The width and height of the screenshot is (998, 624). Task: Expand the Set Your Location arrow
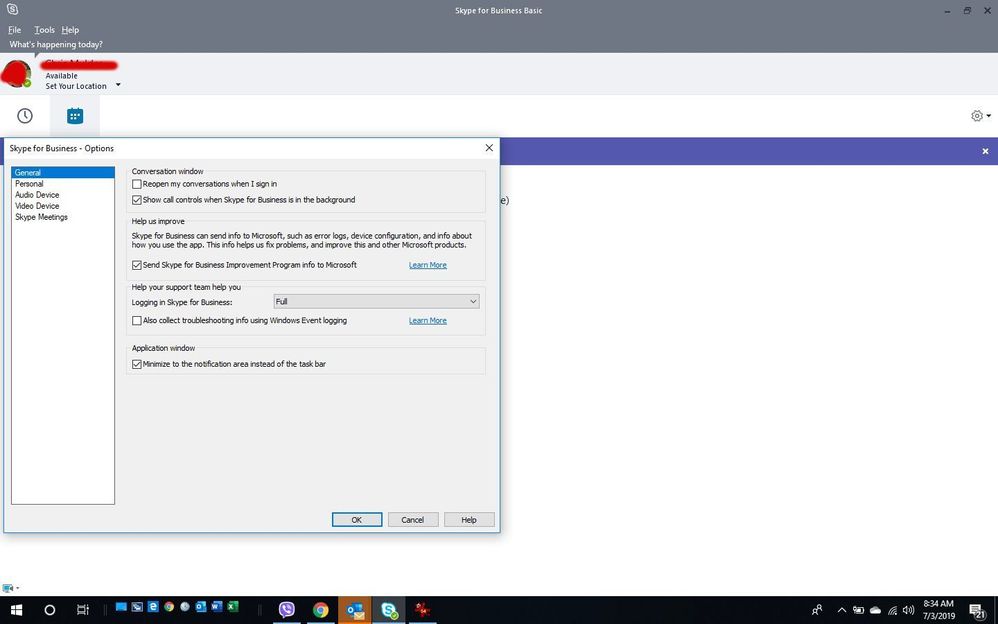tap(118, 85)
